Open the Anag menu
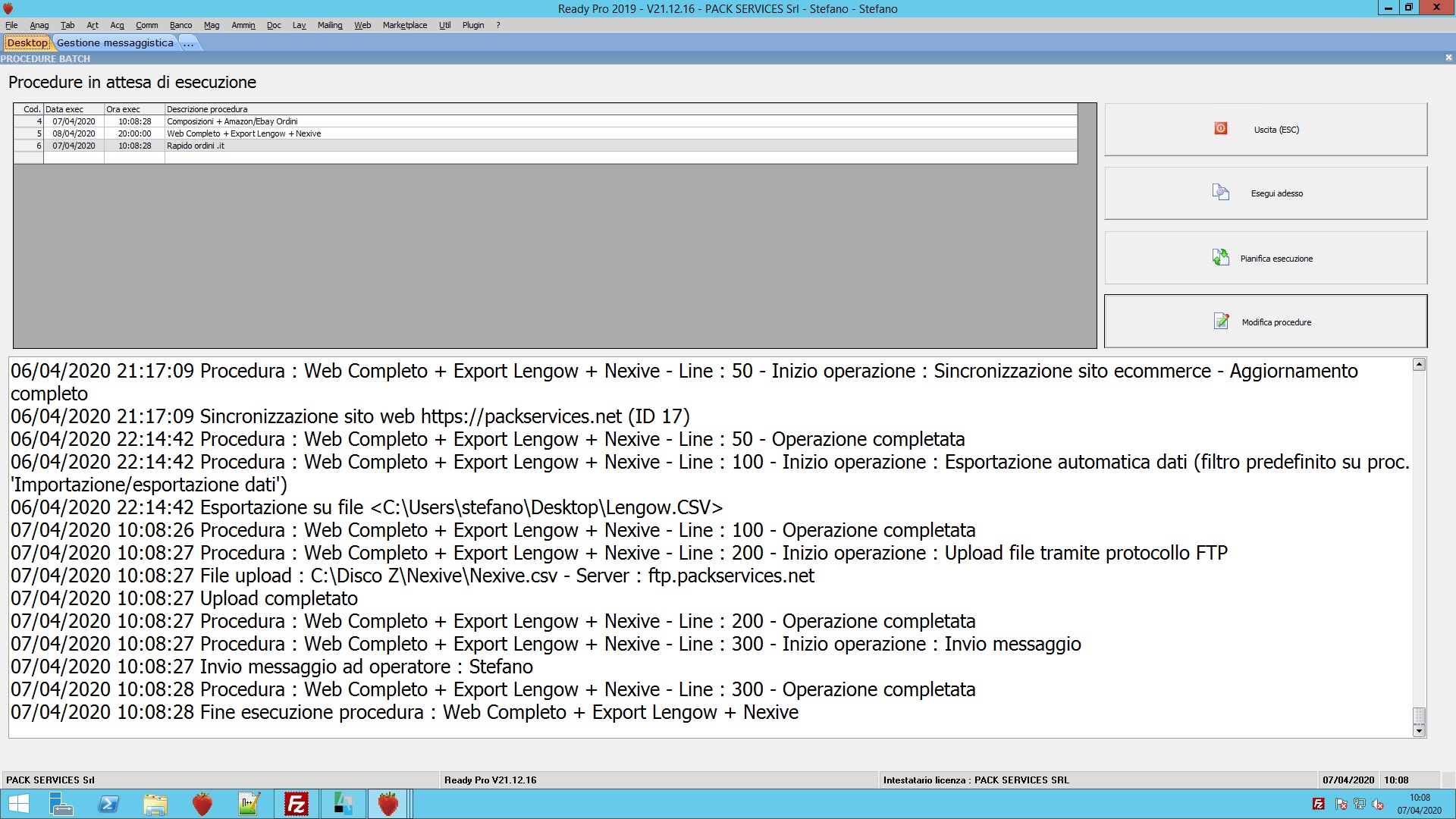 click(39, 25)
